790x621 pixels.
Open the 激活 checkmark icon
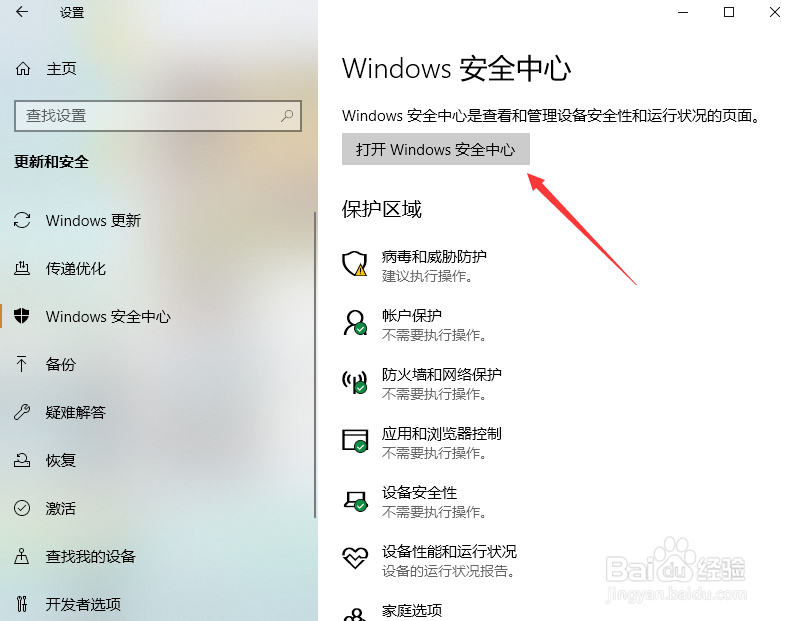(x=22, y=508)
